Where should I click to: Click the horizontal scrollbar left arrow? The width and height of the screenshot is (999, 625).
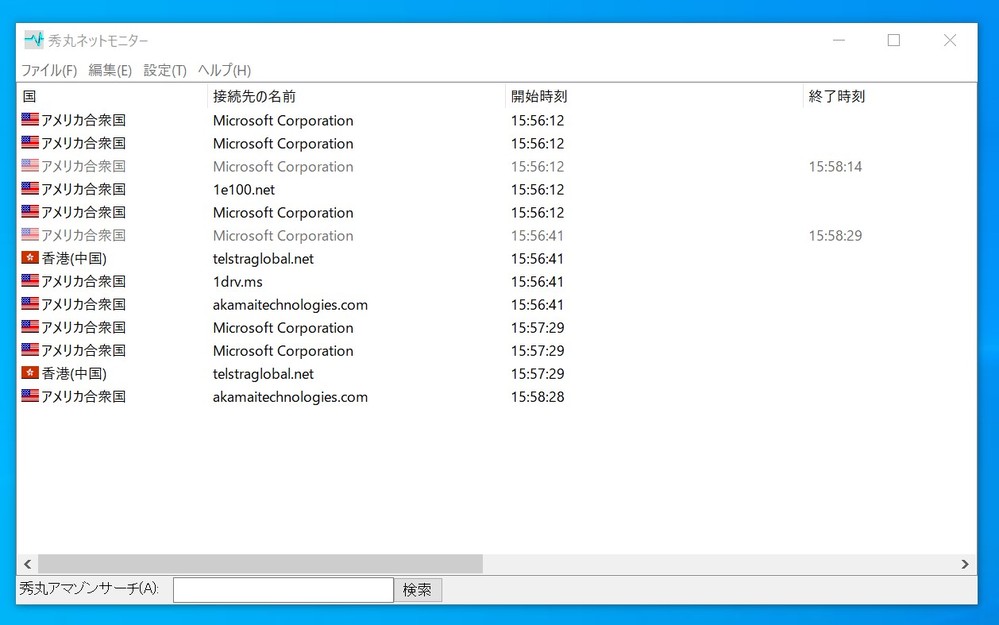click(x=27, y=564)
